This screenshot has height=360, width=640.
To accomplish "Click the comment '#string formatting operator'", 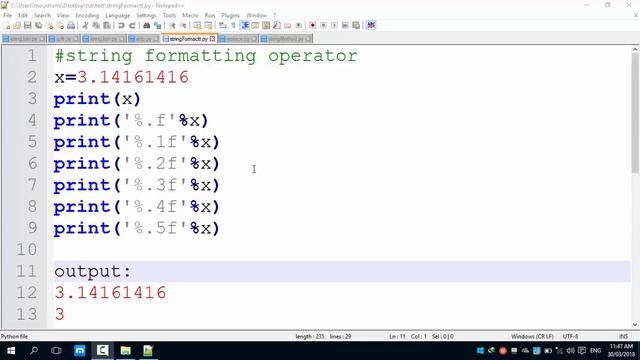I will 206,56.
